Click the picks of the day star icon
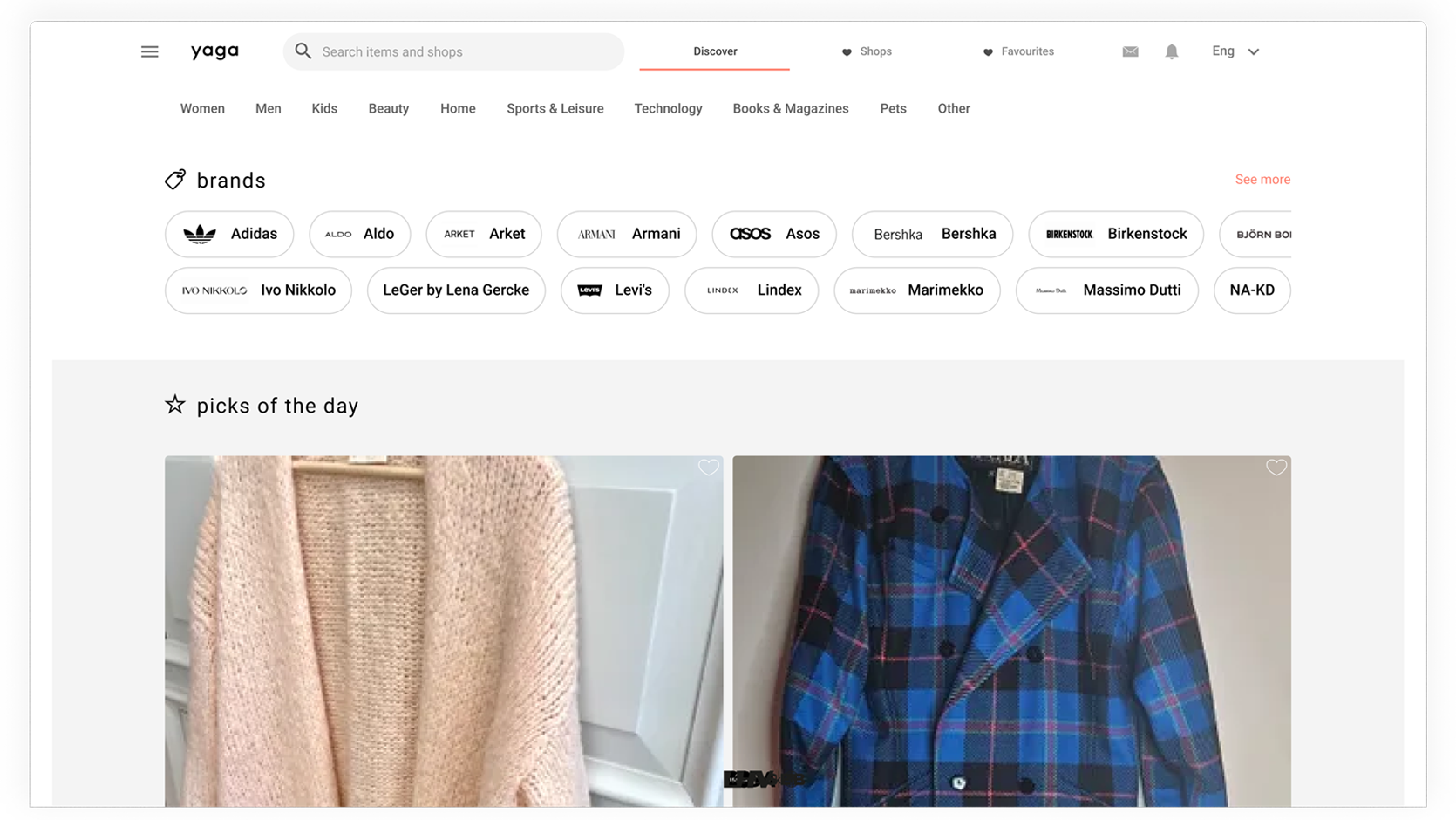Image resolution: width=1456 pixels, height=820 pixels. pyautogui.click(x=174, y=404)
